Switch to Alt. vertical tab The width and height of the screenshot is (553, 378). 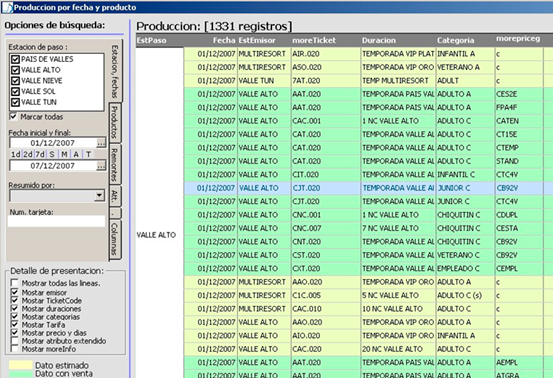point(114,196)
